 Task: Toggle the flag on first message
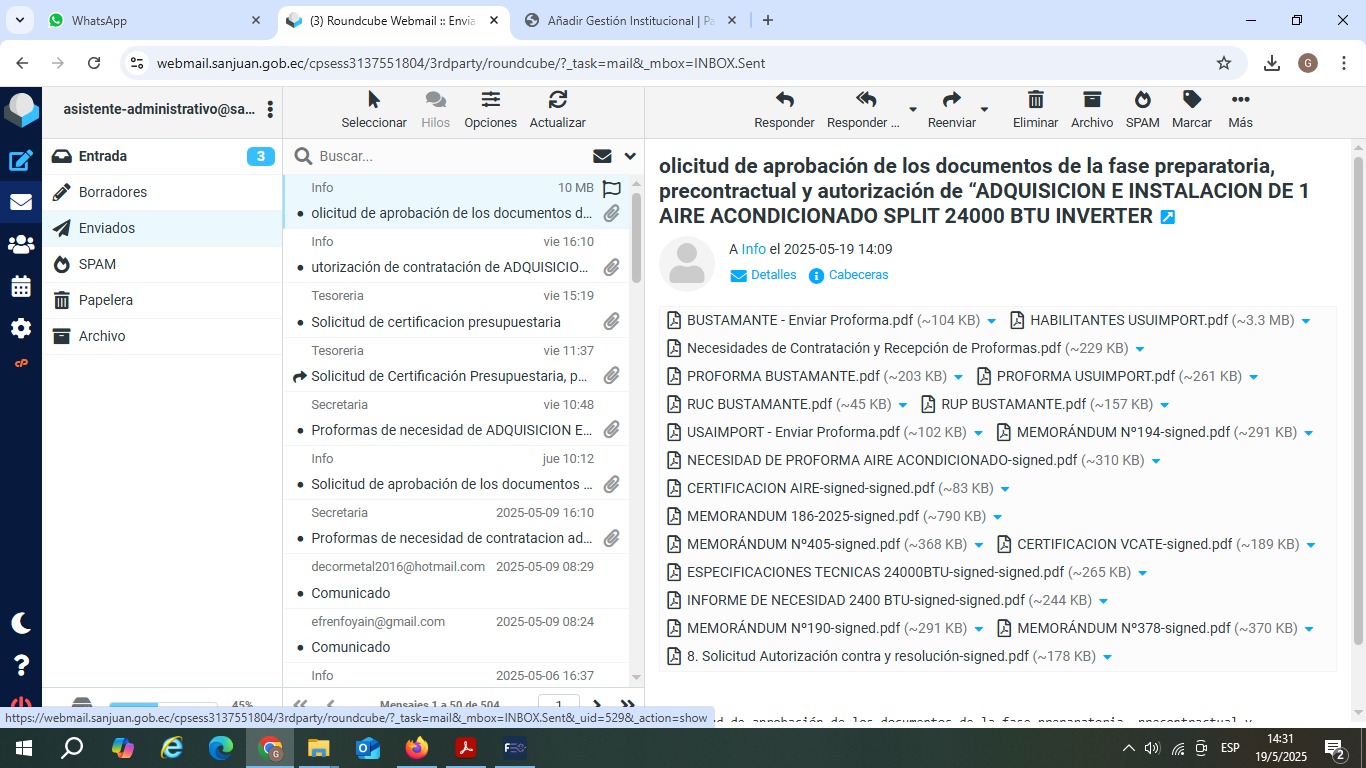[x=612, y=188]
